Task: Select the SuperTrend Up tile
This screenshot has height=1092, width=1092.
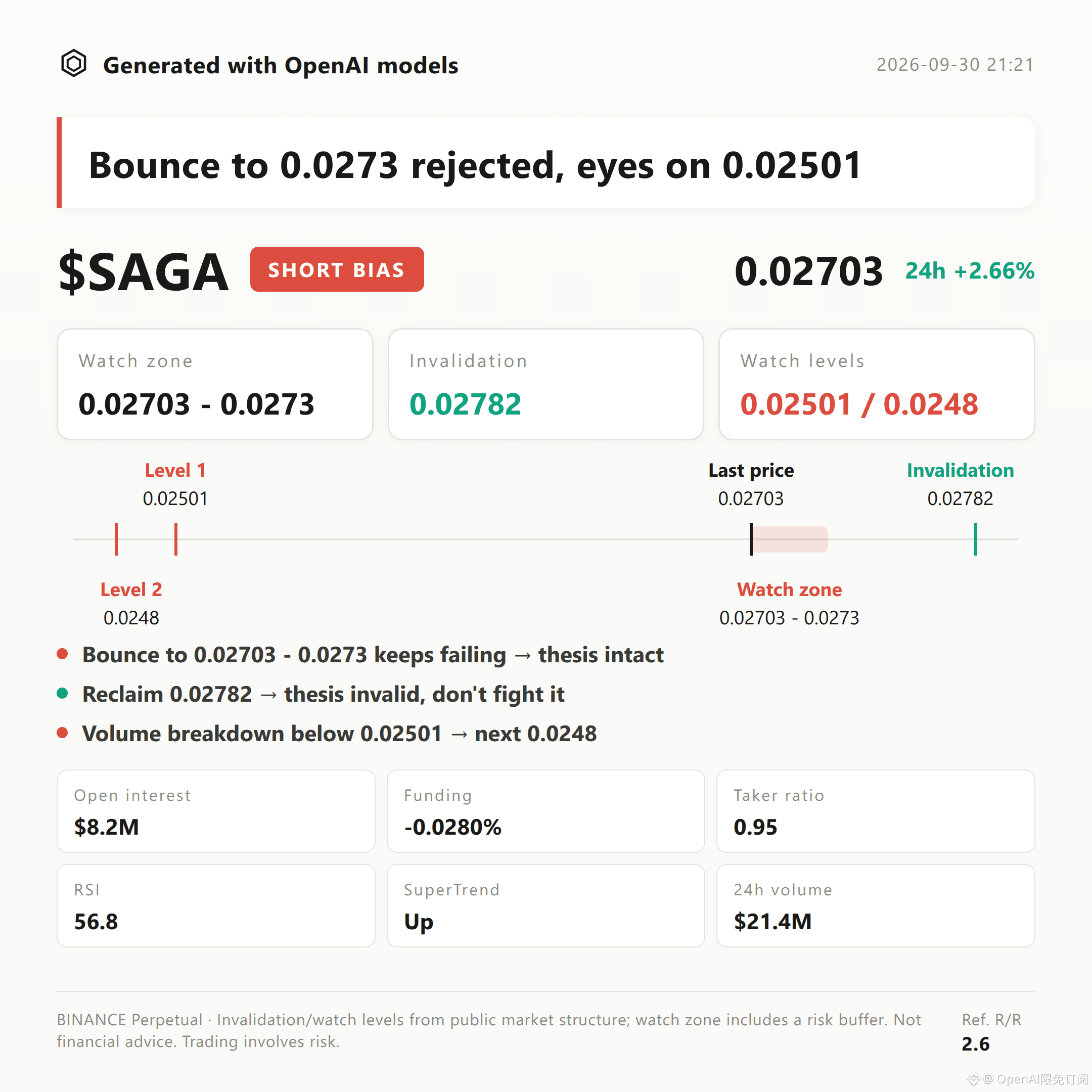Action: point(546,905)
